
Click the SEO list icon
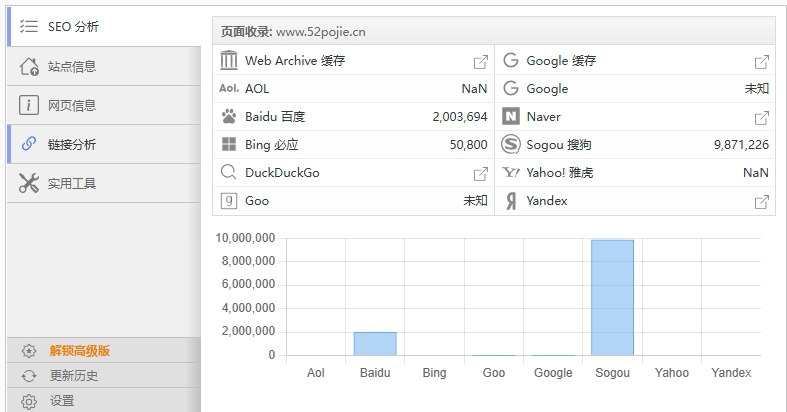[29, 26]
